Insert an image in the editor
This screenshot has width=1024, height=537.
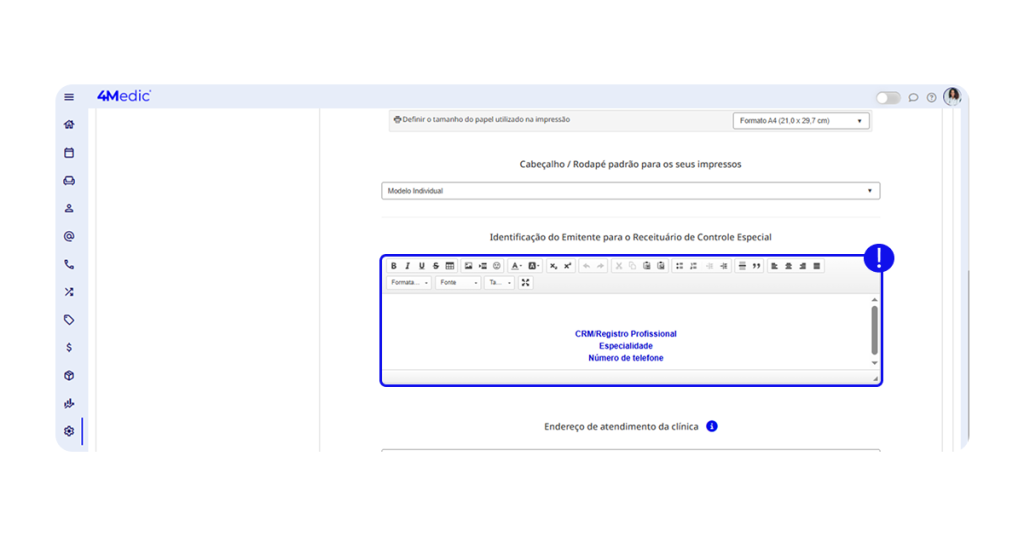468,266
